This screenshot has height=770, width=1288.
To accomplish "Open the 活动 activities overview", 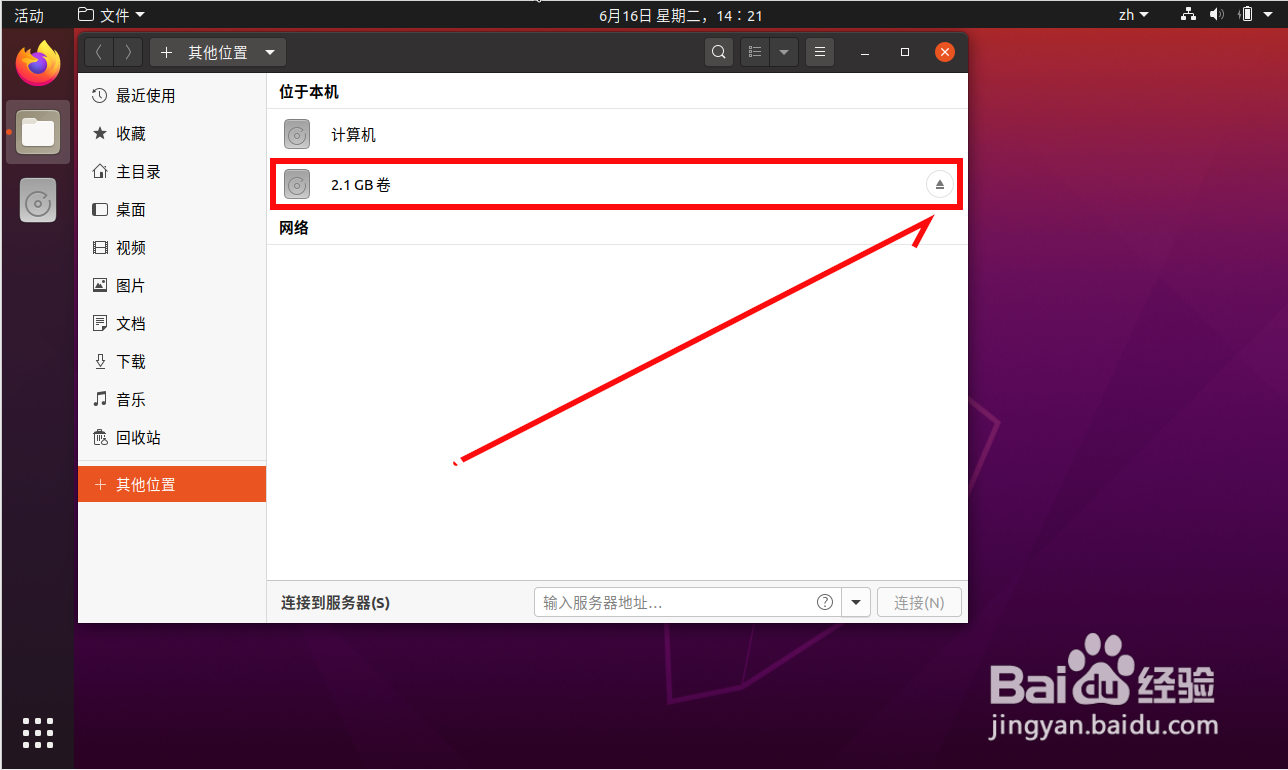I will [x=29, y=15].
